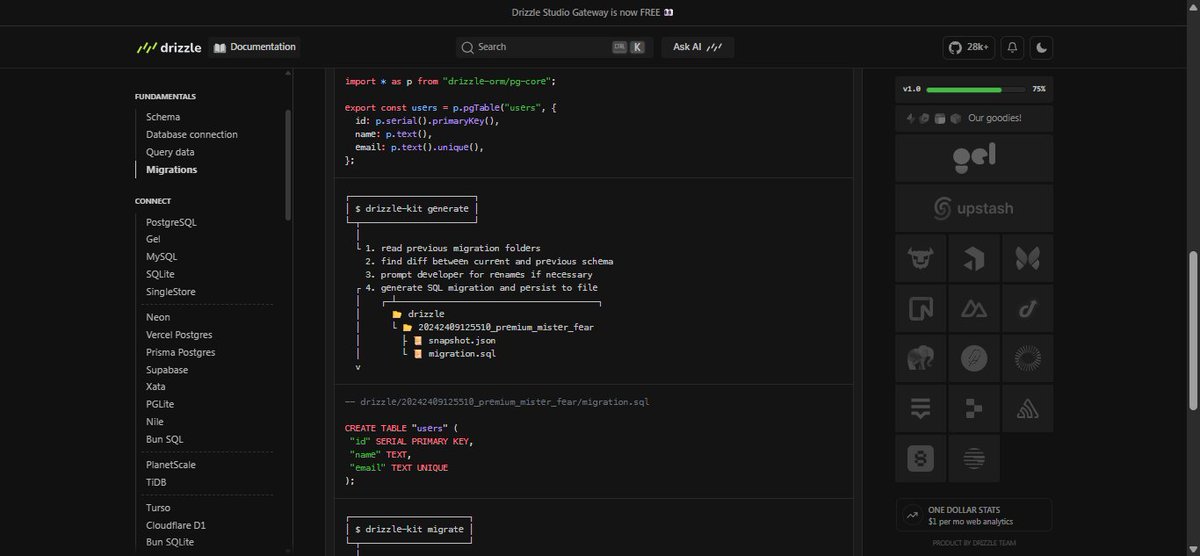1200x556 pixels.
Task: Click the pixel blocks sponsor icon
Action: click(x=974, y=409)
